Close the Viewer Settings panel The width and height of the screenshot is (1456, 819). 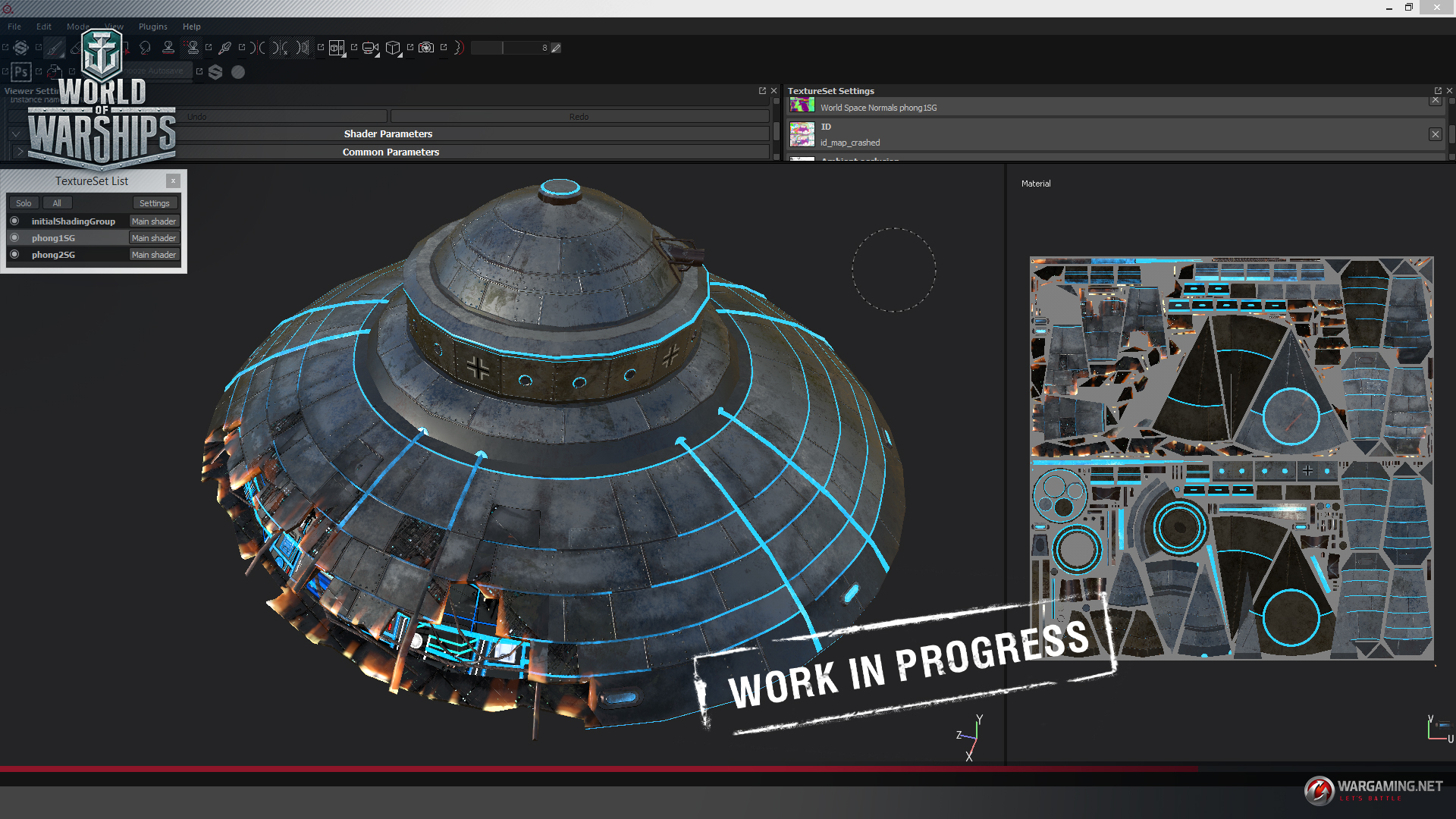point(774,90)
